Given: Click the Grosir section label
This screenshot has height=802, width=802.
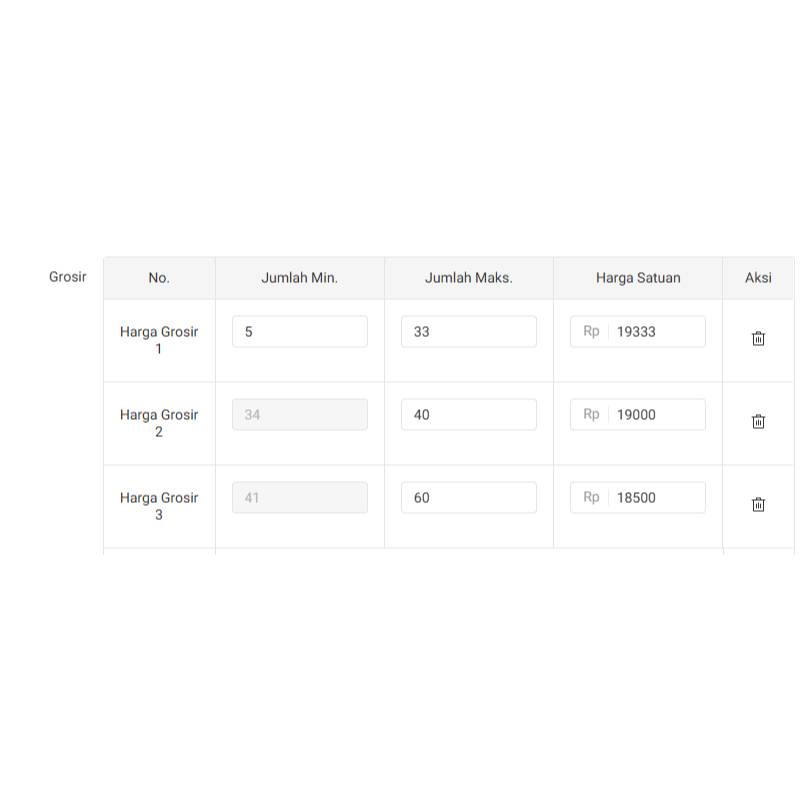Looking at the screenshot, I should 68,276.
